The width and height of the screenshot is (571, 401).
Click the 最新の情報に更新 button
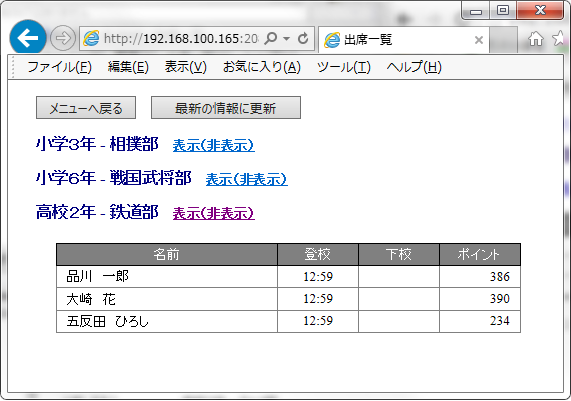226,108
